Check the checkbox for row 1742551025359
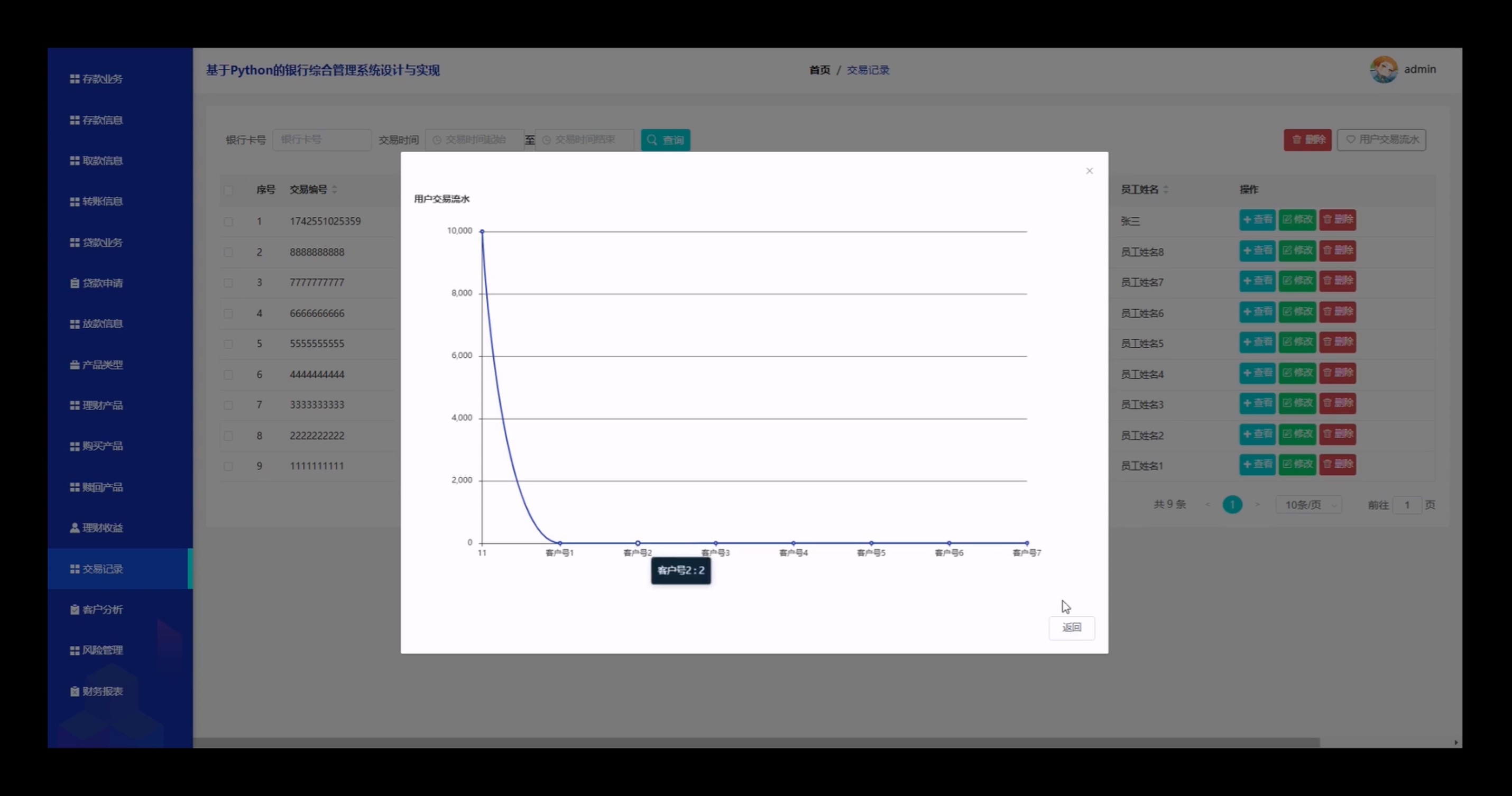The image size is (1512, 796). [x=228, y=222]
